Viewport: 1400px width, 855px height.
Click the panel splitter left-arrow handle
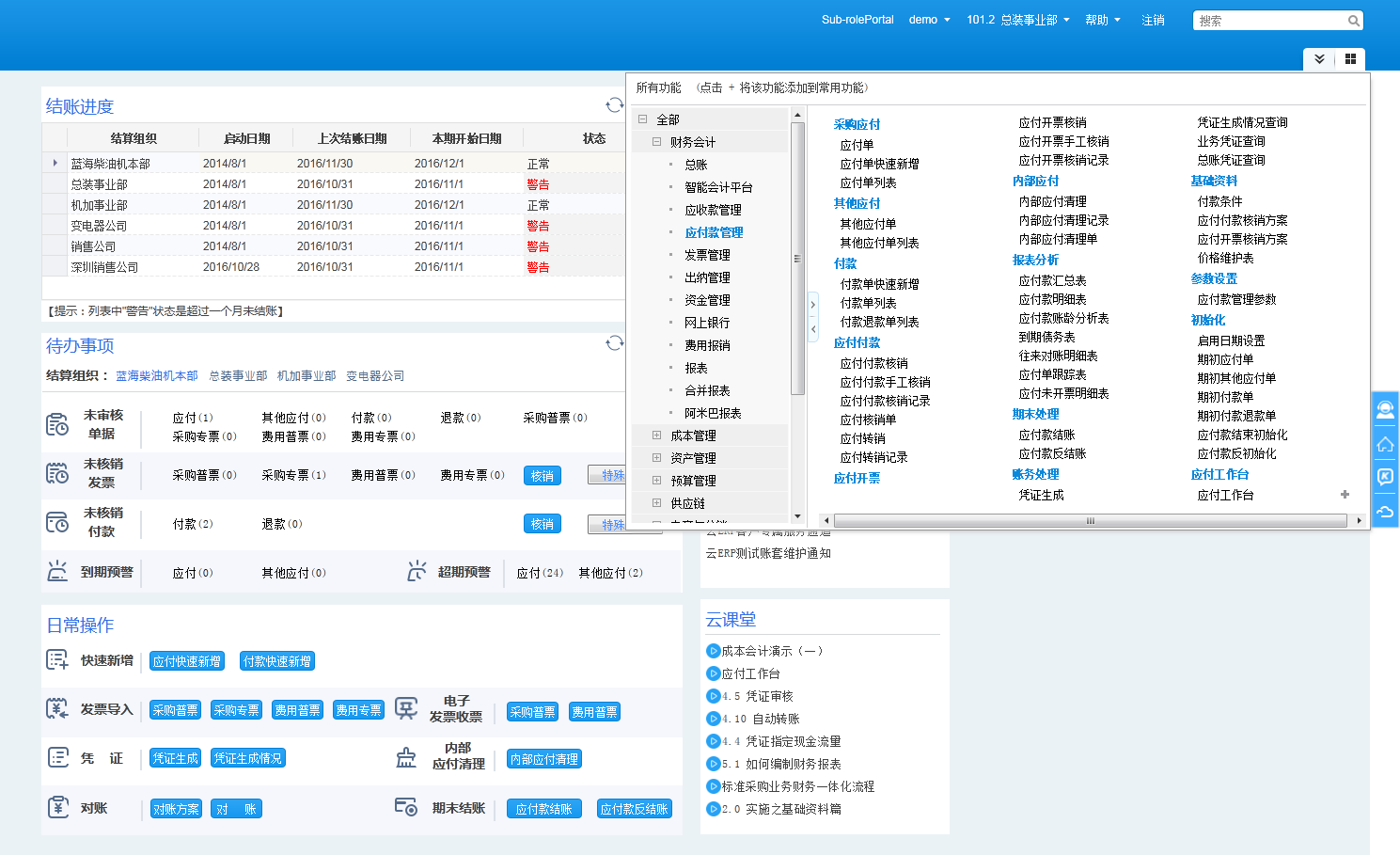813,328
